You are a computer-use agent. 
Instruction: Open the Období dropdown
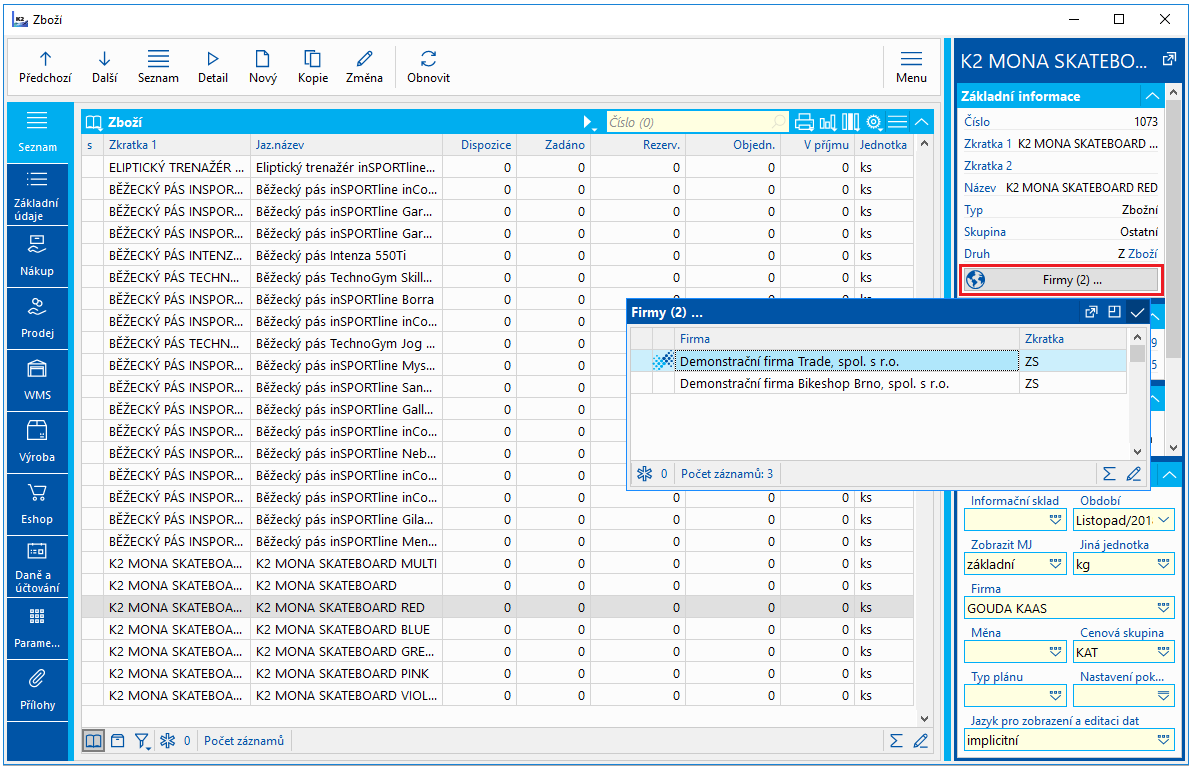[1163, 520]
